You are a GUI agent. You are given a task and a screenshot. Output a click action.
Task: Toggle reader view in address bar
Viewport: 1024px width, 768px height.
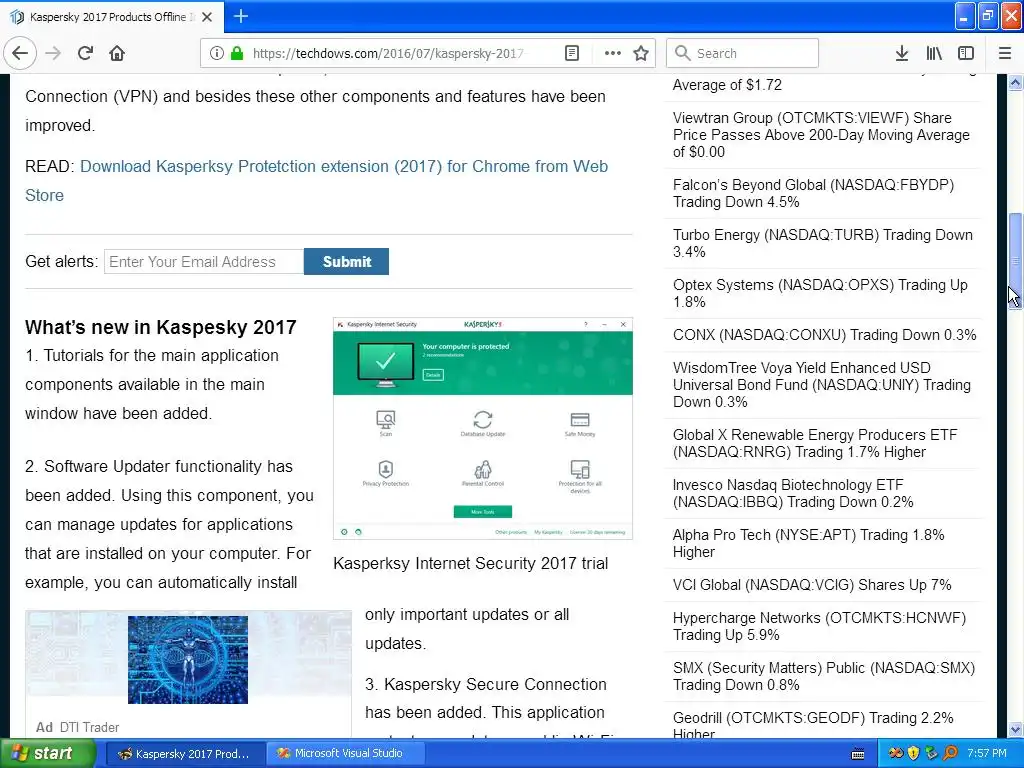pos(571,54)
